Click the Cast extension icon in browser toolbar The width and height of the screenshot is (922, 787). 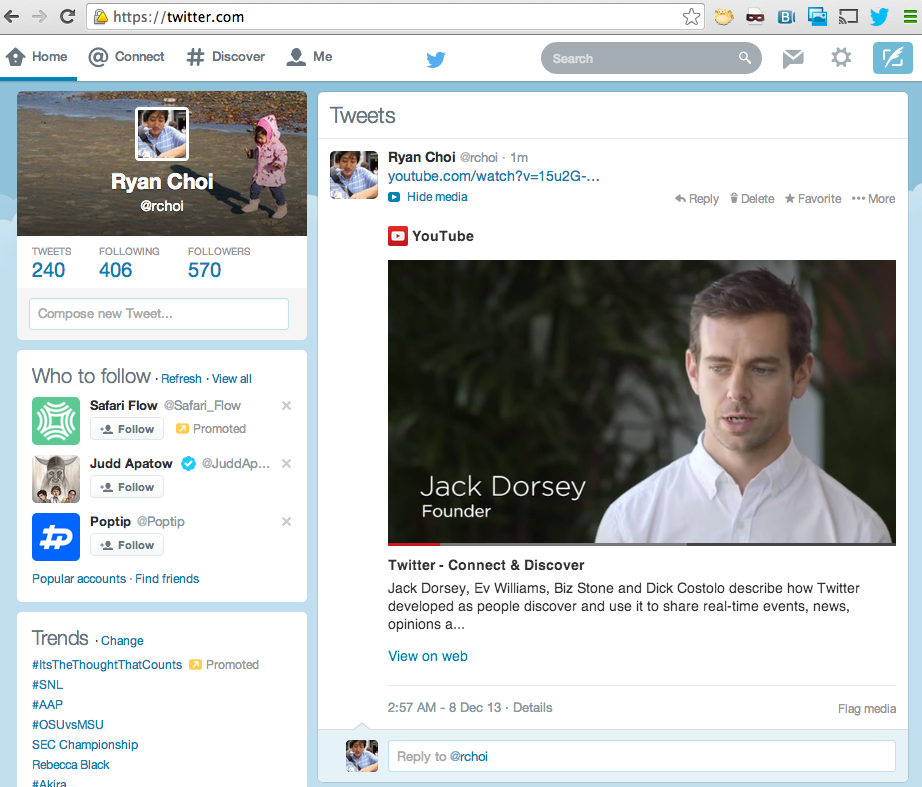coord(848,16)
